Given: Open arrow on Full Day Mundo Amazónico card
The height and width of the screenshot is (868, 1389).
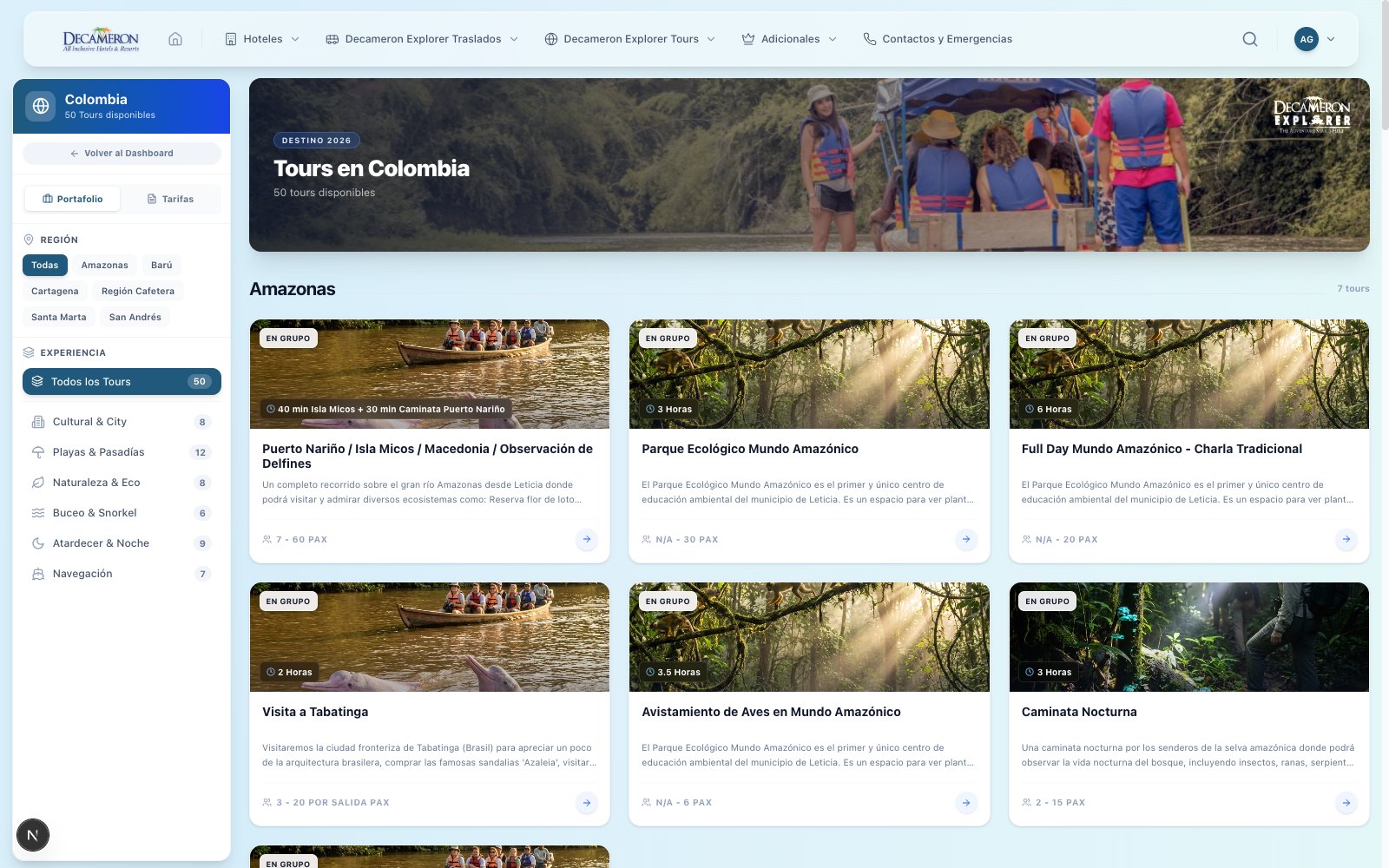Looking at the screenshot, I should pyautogui.click(x=1346, y=539).
